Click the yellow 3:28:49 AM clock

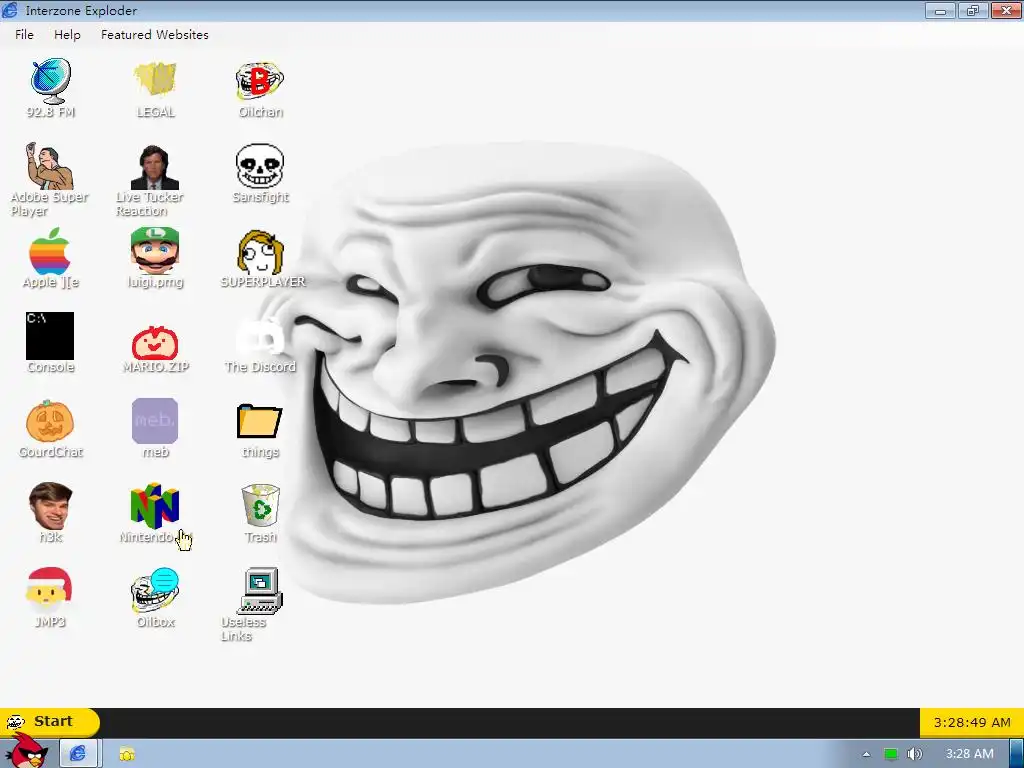coord(972,722)
